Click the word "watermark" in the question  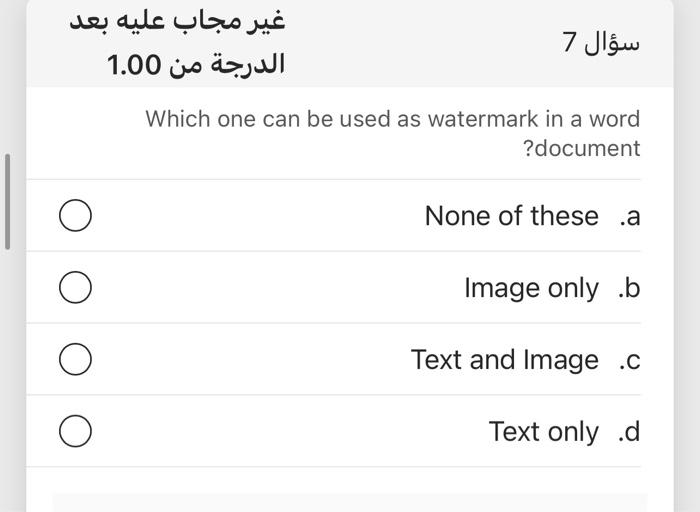tap(483, 119)
